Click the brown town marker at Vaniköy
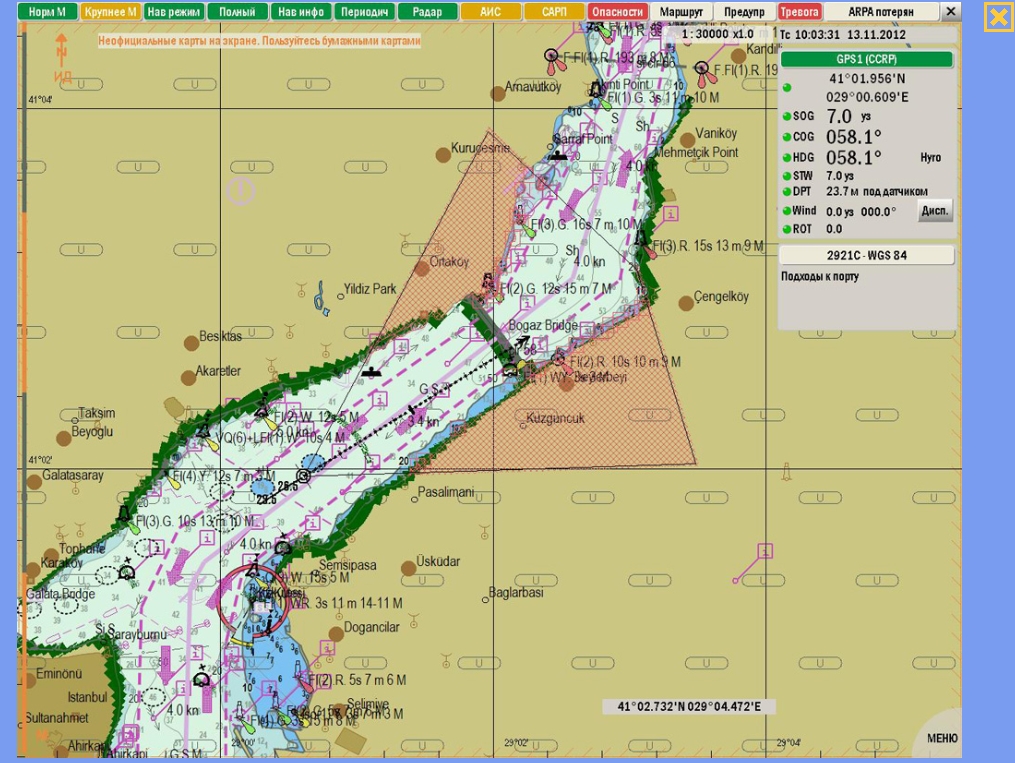This screenshot has width=1015, height=763. [x=687, y=140]
